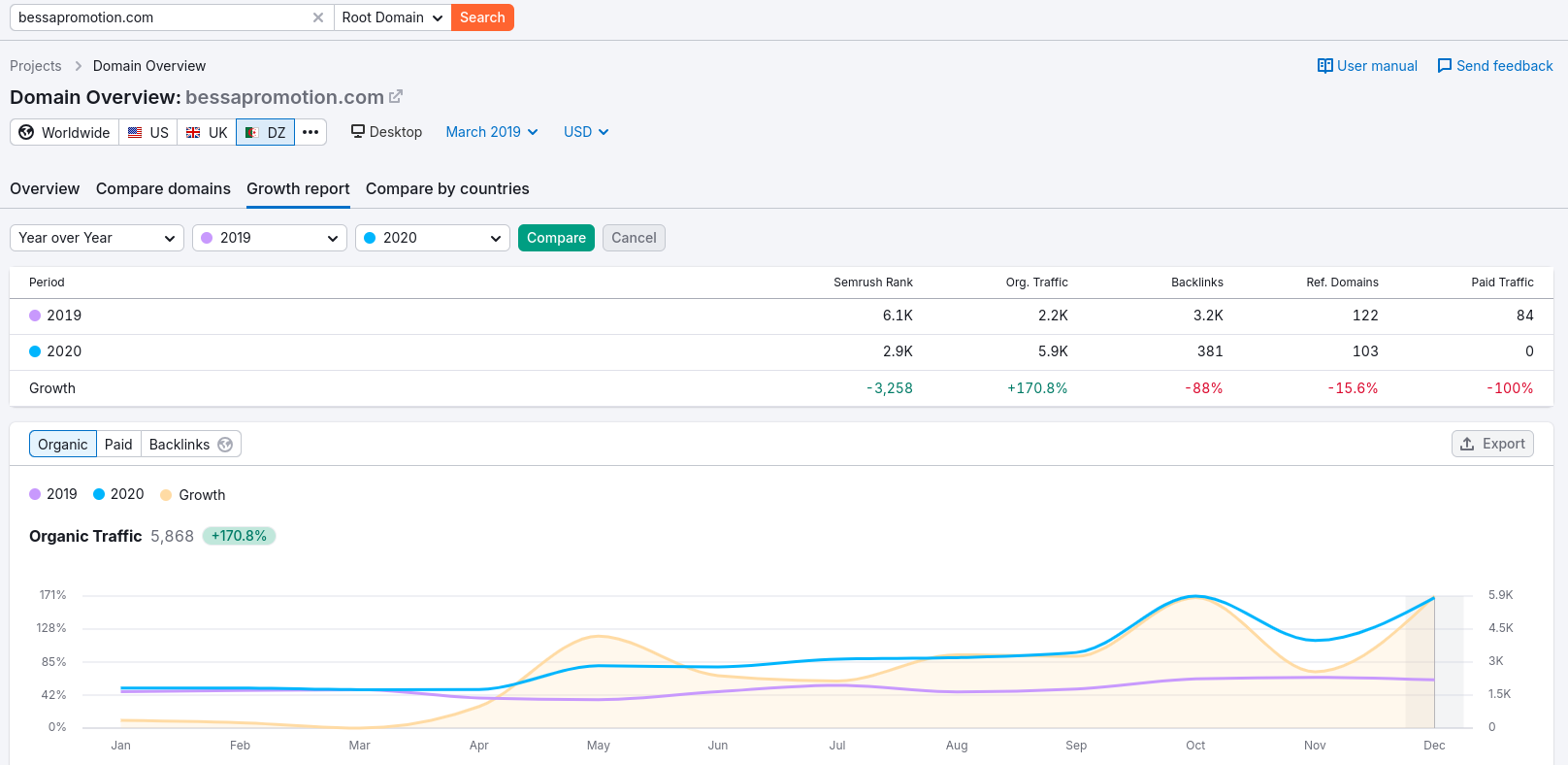Select Backlinks chart view
1568x765 pixels.
coord(191,444)
